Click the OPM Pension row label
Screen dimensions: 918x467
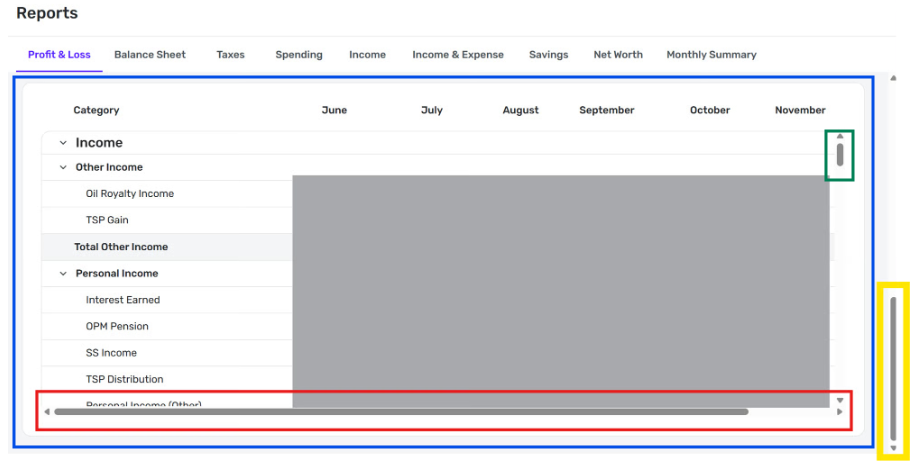click(x=117, y=326)
